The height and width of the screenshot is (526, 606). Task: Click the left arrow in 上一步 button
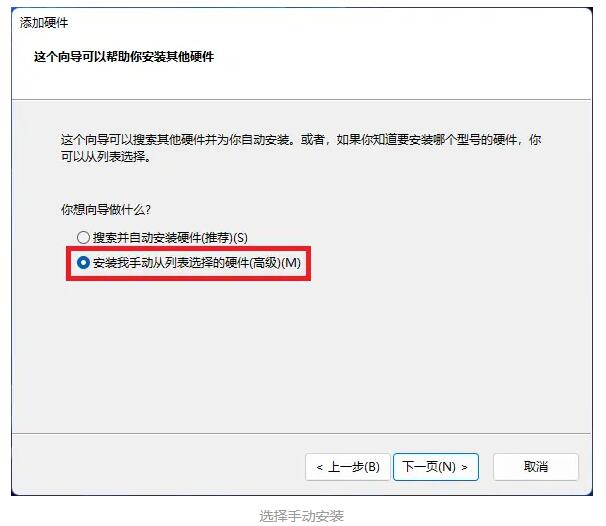click(x=319, y=468)
